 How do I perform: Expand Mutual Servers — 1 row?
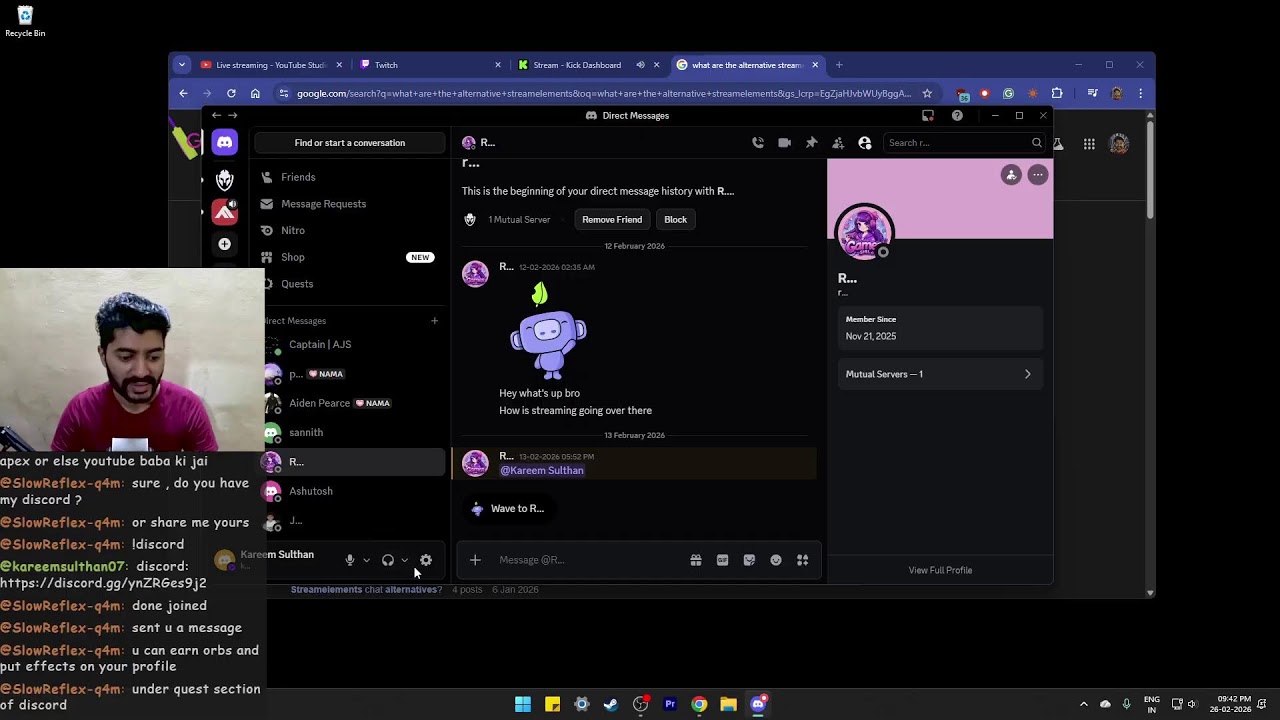click(x=939, y=374)
